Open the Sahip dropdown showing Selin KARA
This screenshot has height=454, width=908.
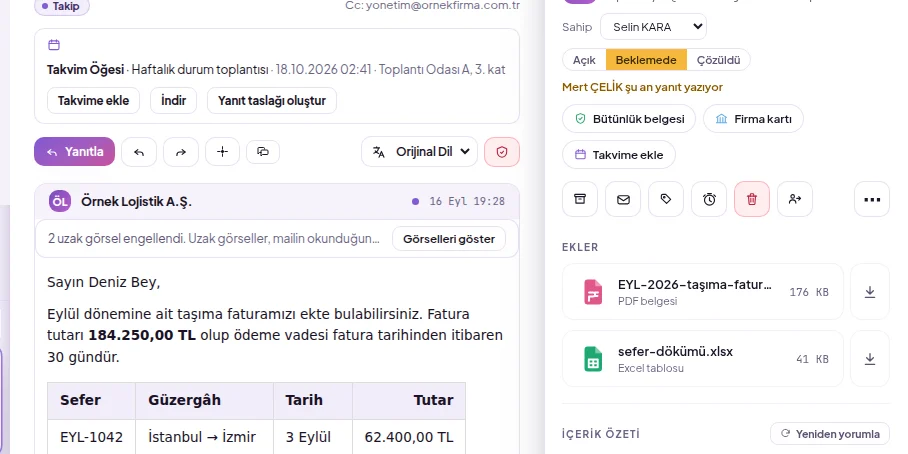[653, 27]
